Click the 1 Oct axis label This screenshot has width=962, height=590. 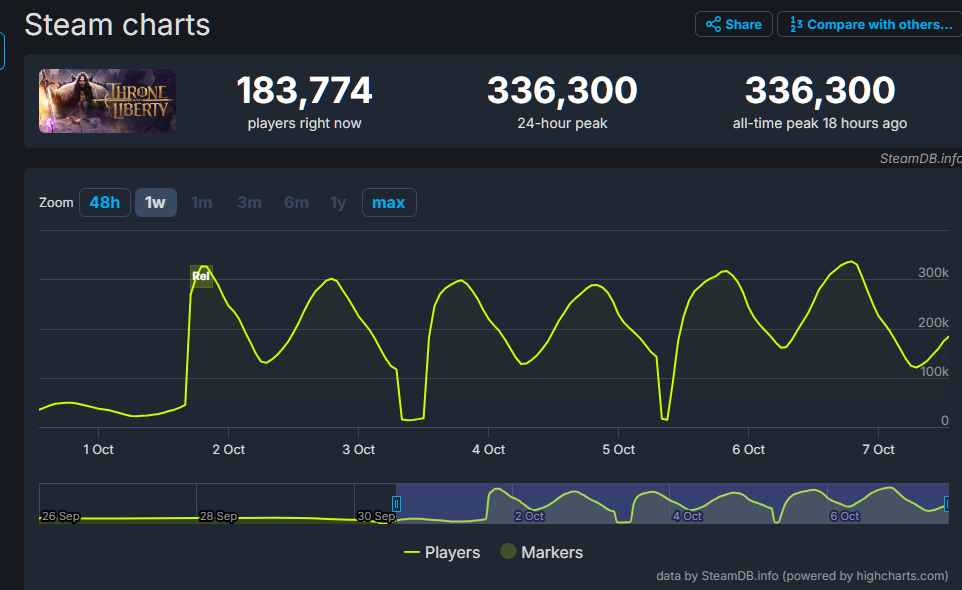[x=98, y=450]
